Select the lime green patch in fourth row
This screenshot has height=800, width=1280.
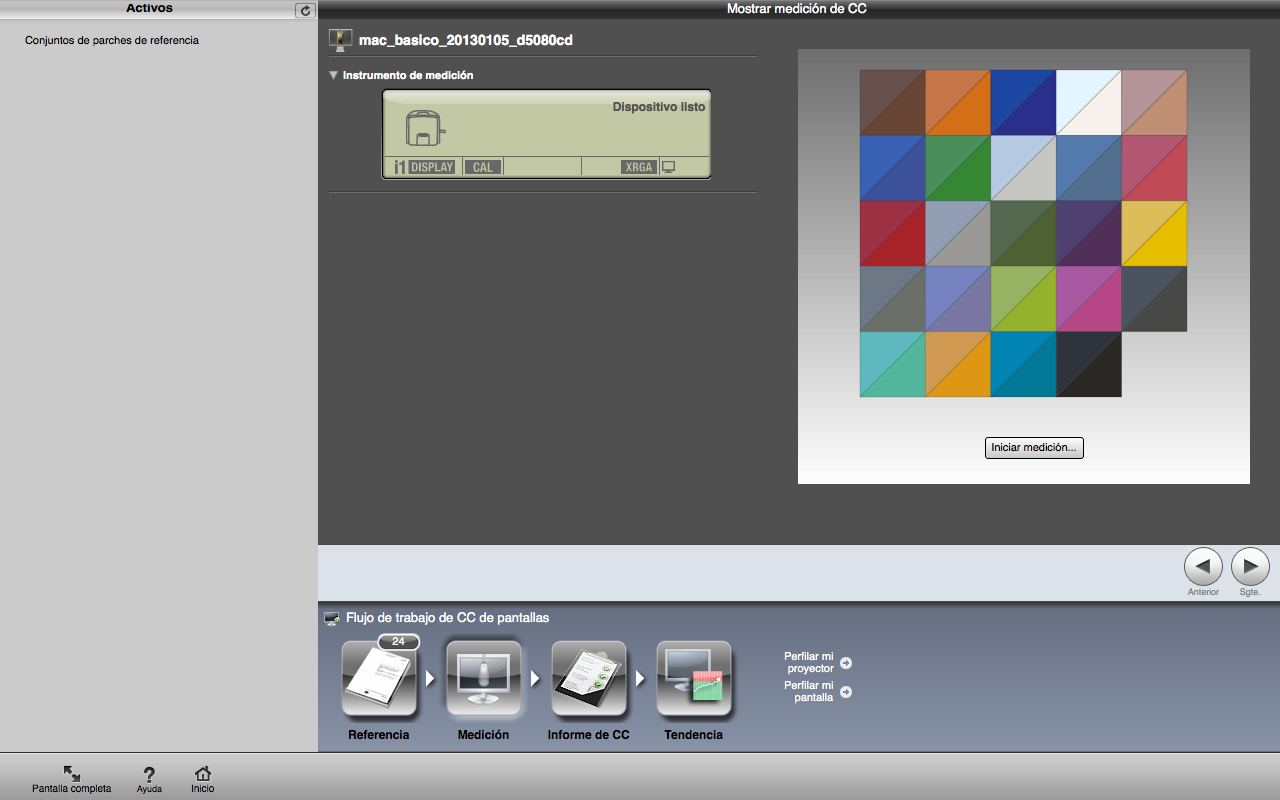(x=1023, y=298)
